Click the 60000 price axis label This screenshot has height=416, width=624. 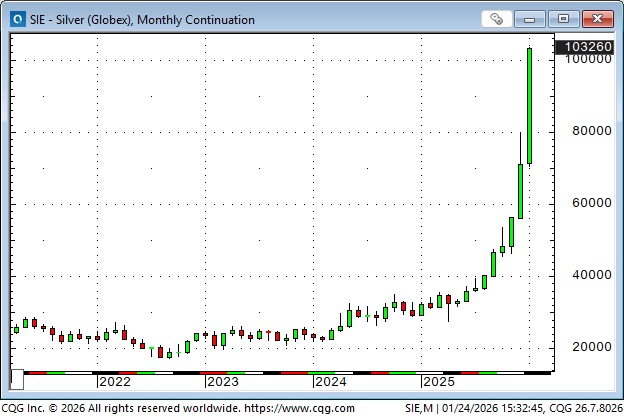(590, 203)
